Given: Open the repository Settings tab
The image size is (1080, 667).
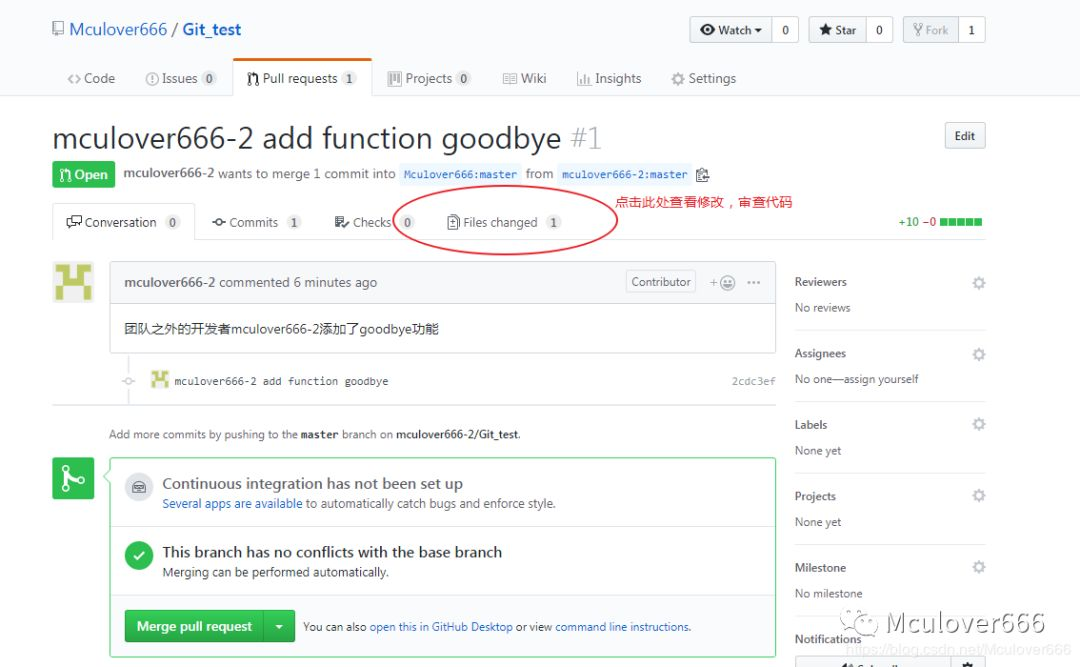Looking at the screenshot, I should tap(704, 79).
